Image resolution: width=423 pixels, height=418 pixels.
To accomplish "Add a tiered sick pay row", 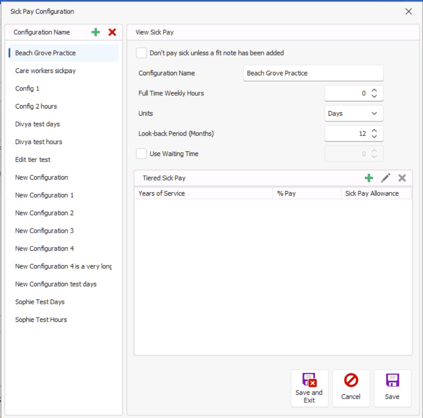I will (x=369, y=178).
